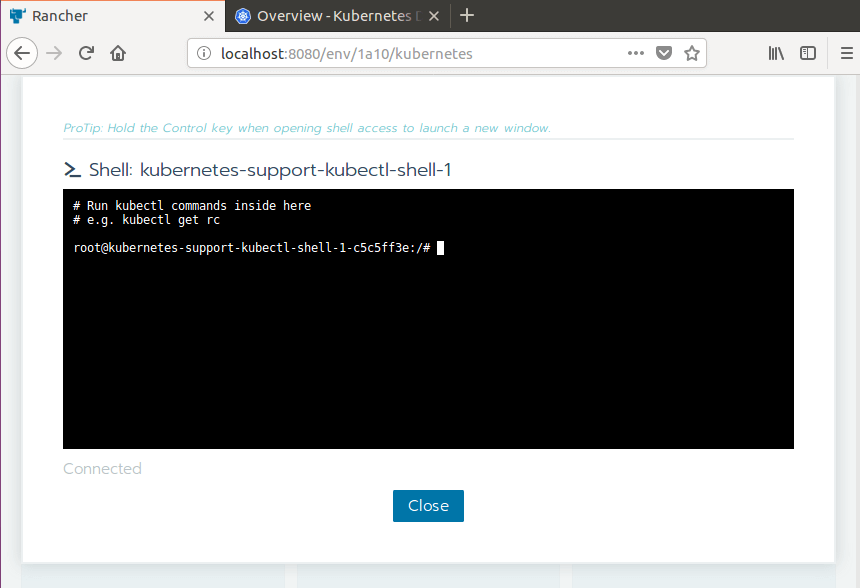The height and width of the screenshot is (588, 860).
Task: Focus the terminal at the root prompt
Action: [x=428, y=319]
